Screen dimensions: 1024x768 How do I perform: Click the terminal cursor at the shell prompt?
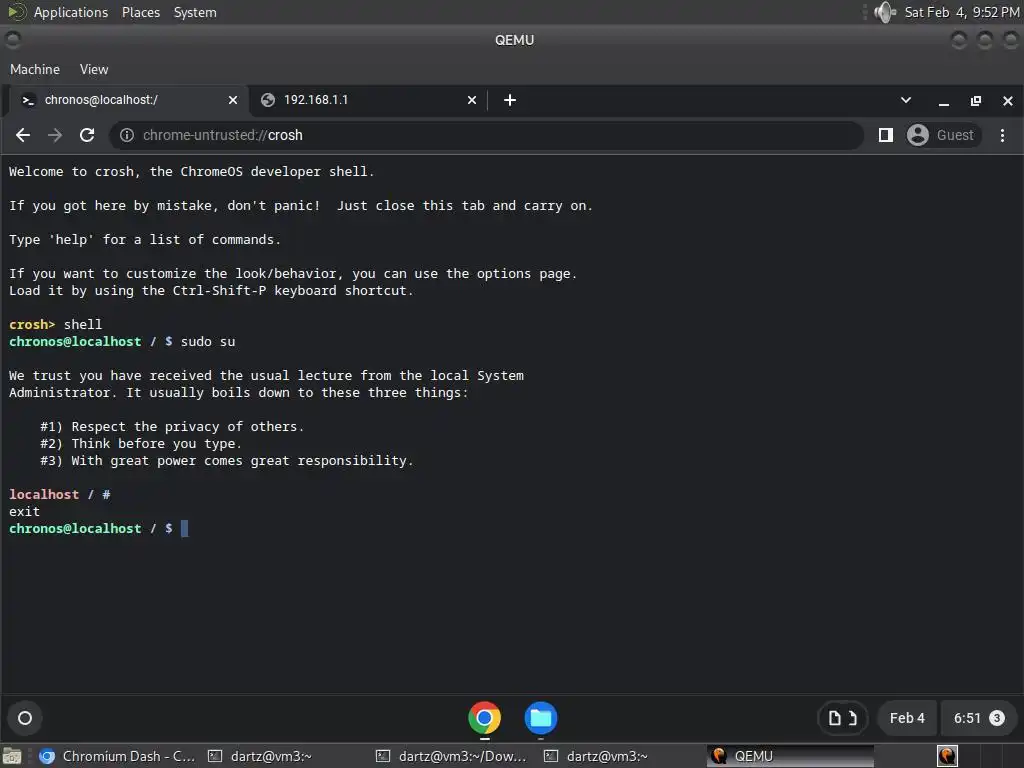coord(184,528)
